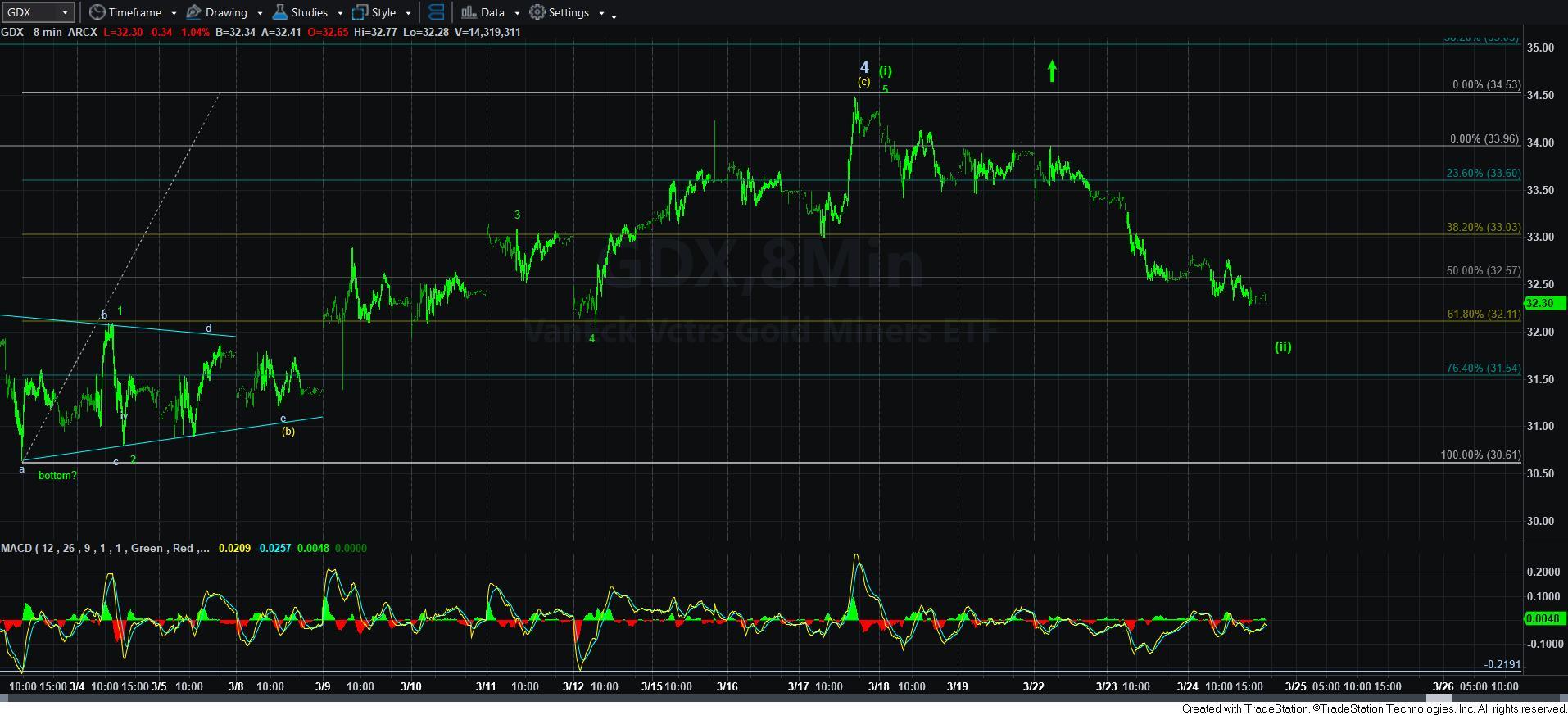Select the 100.00% (30.61) Fibonacci label
This screenshot has height=715, width=1568.
[x=1480, y=455]
